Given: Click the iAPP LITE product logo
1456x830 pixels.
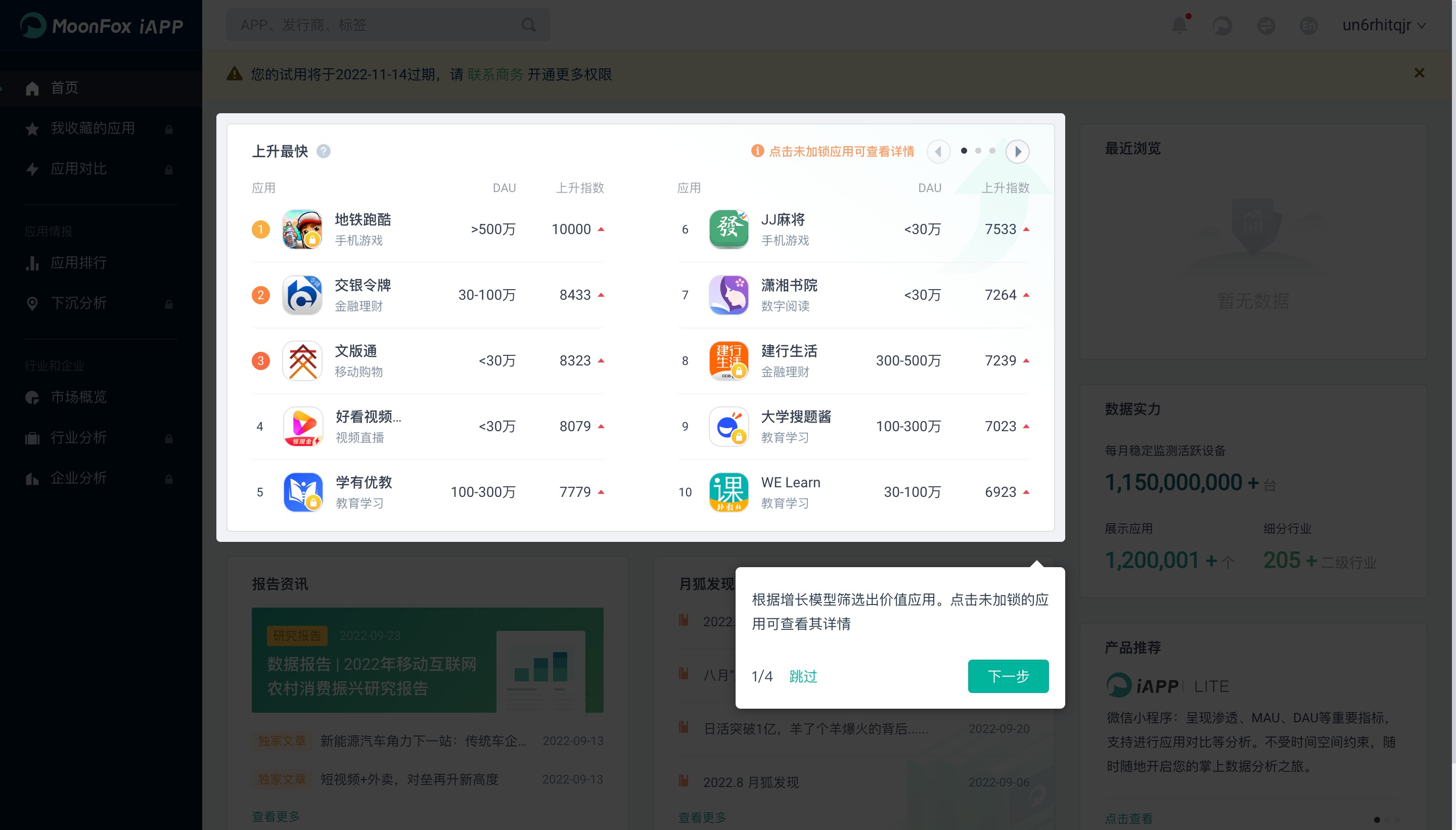Looking at the screenshot, I should pos(1167,685).
